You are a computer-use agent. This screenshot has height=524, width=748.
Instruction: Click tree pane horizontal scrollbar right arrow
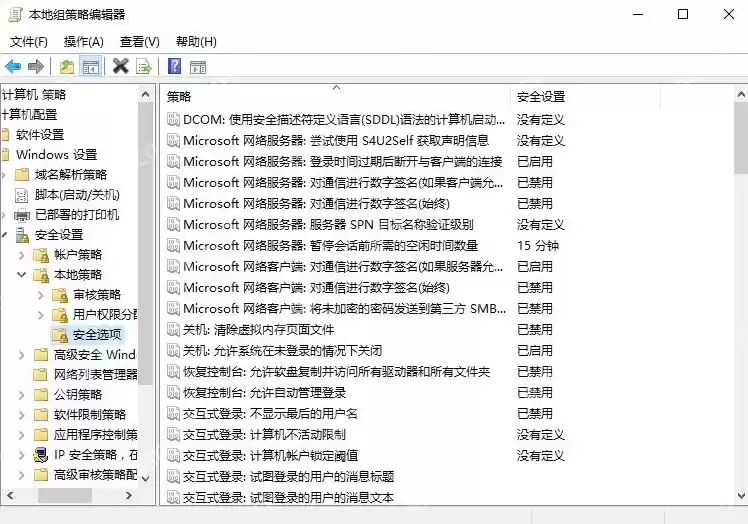click(129, 496)
